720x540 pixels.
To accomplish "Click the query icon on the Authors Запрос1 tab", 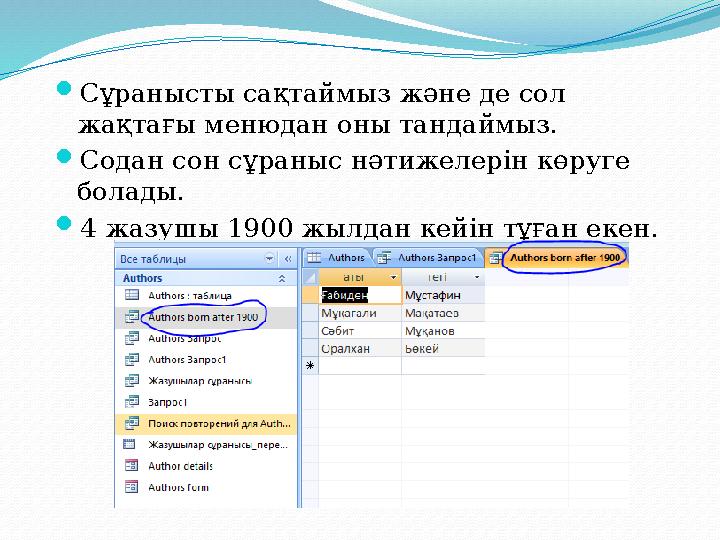I will [384, 258].
